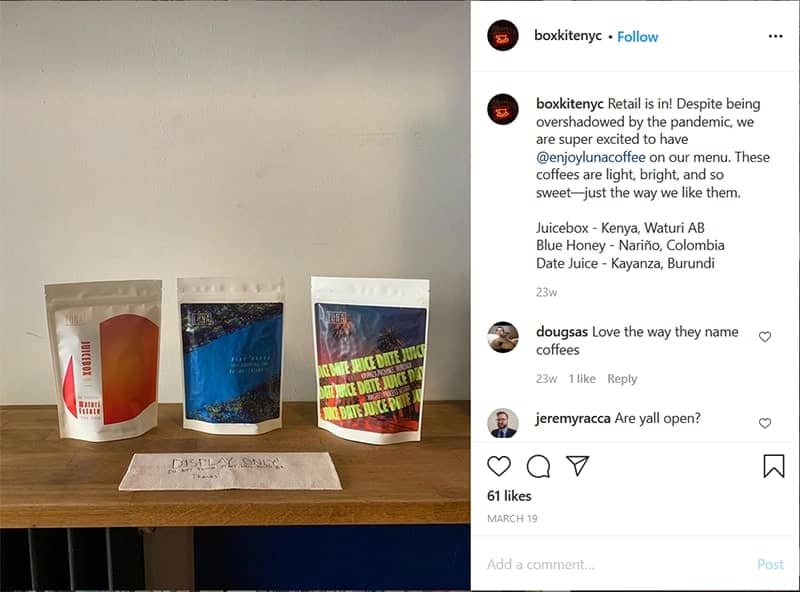Click the Add a comment field

[x=617, y=564]
